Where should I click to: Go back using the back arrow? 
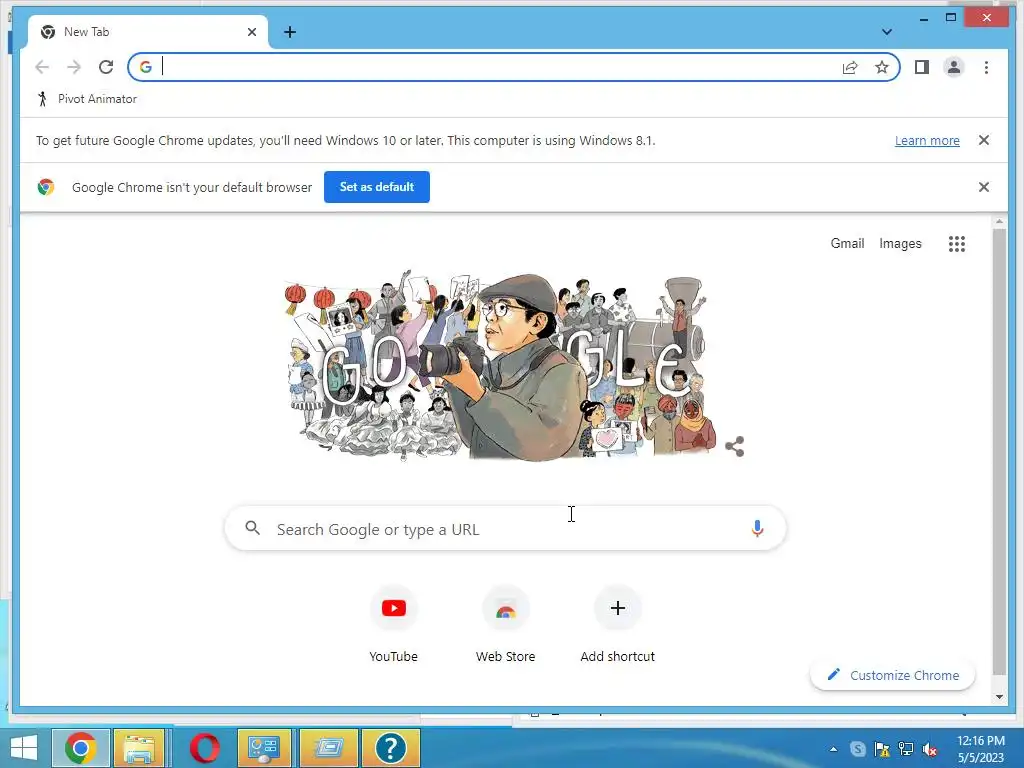pos(42,67)
